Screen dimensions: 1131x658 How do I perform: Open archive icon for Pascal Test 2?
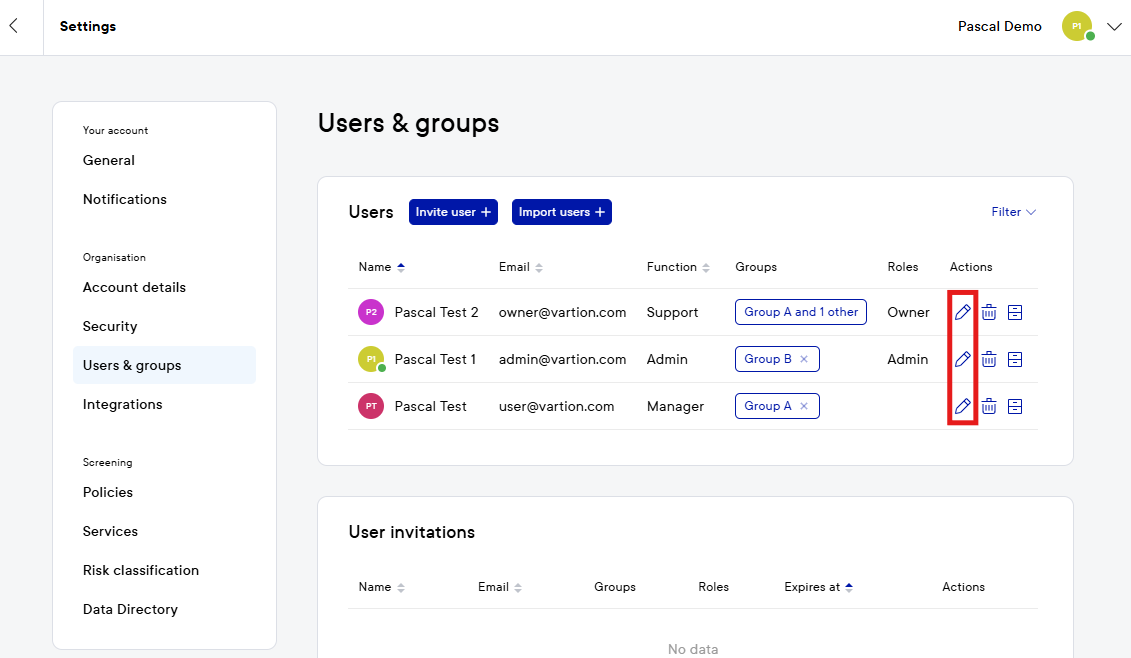pos(1015,312)
